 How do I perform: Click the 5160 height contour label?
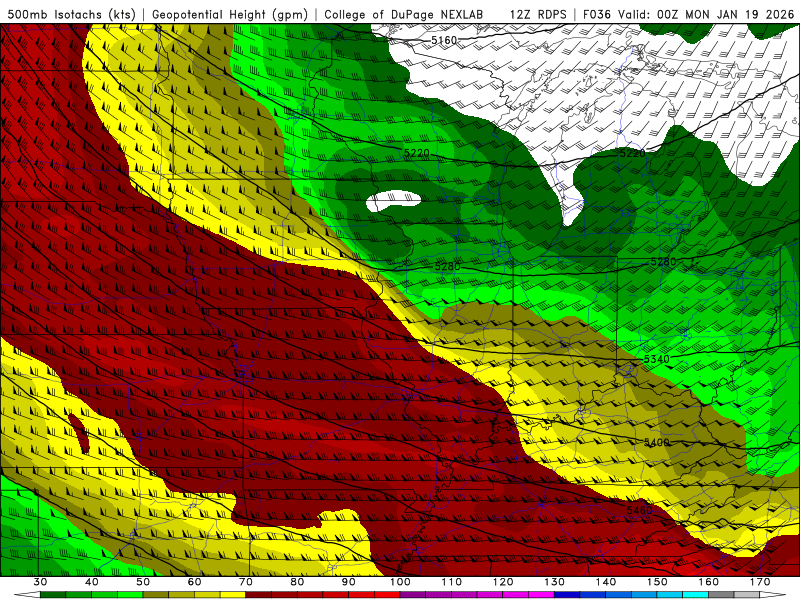444,40
